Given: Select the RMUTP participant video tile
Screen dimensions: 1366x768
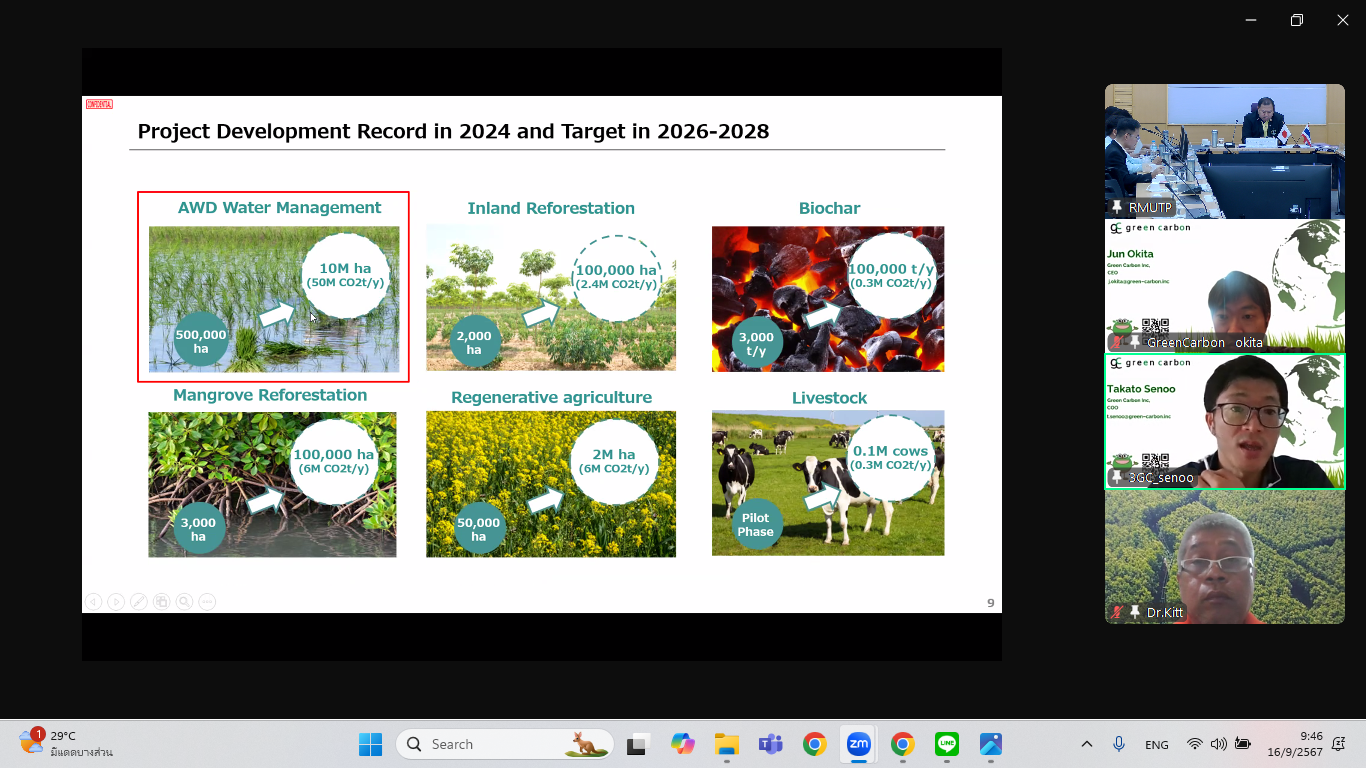Looking at the screenshot, I should pos(1224,151).
